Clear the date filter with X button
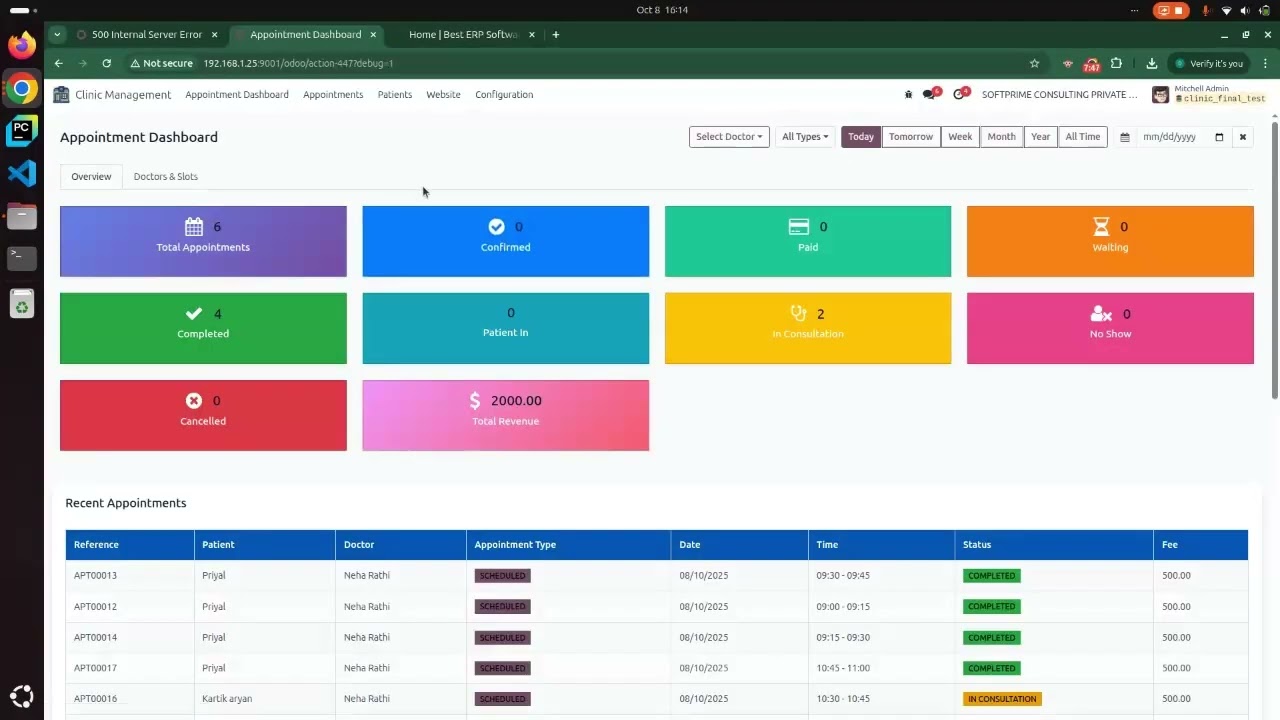1280x720 pixels. (x=1243, y=137)
